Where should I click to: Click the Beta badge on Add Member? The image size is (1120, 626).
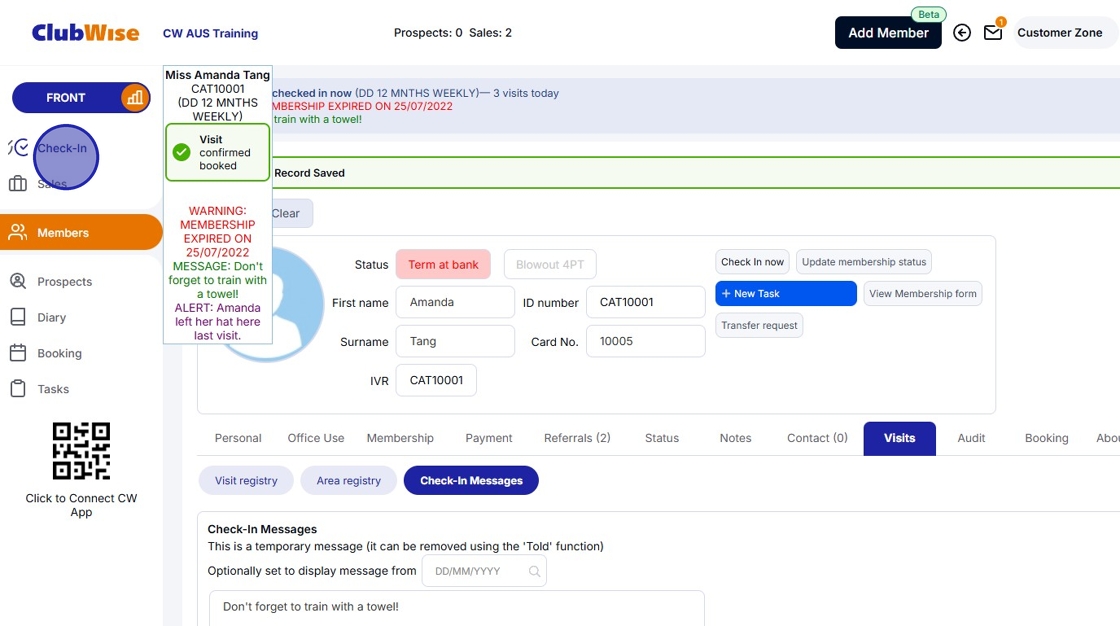(x=929, y=14)
